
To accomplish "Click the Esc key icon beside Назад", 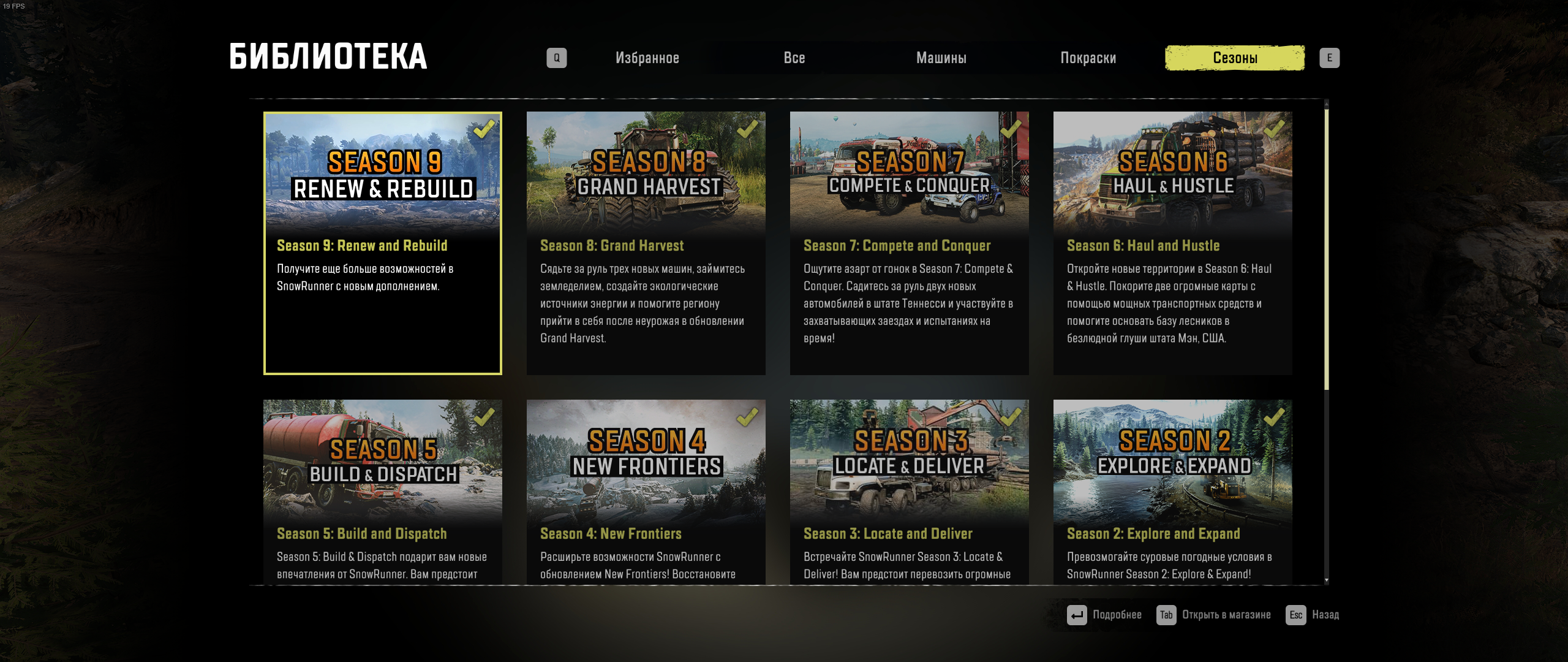I will click(1295, 615).
